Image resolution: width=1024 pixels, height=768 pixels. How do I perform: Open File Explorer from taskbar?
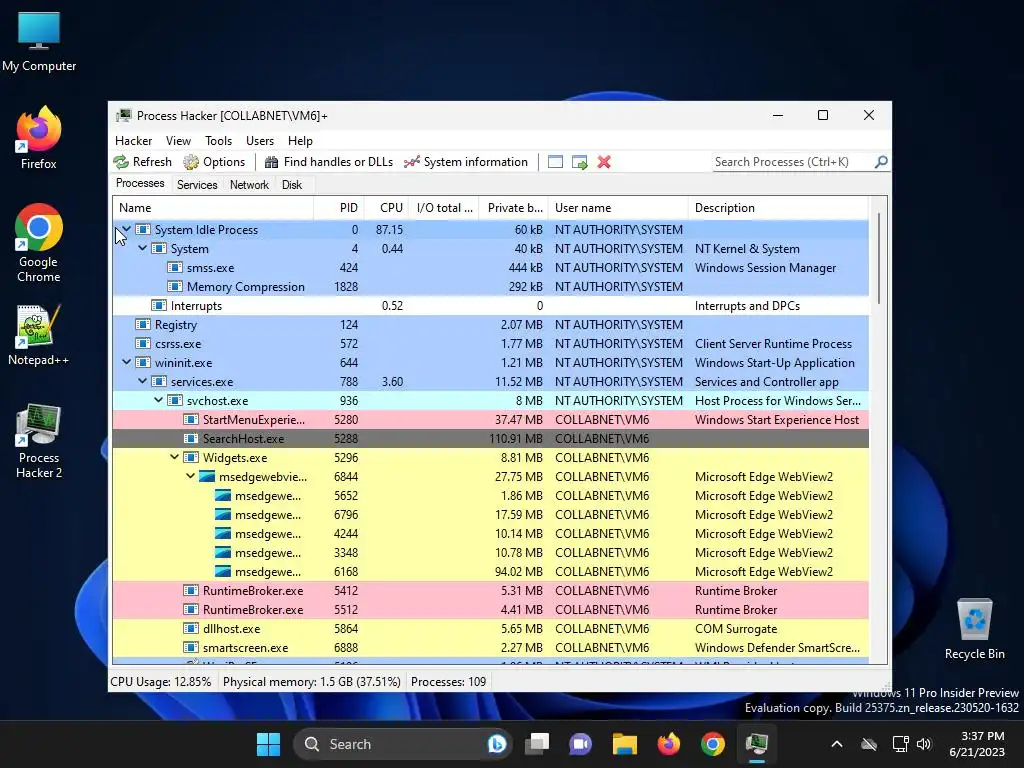[625, 744]
